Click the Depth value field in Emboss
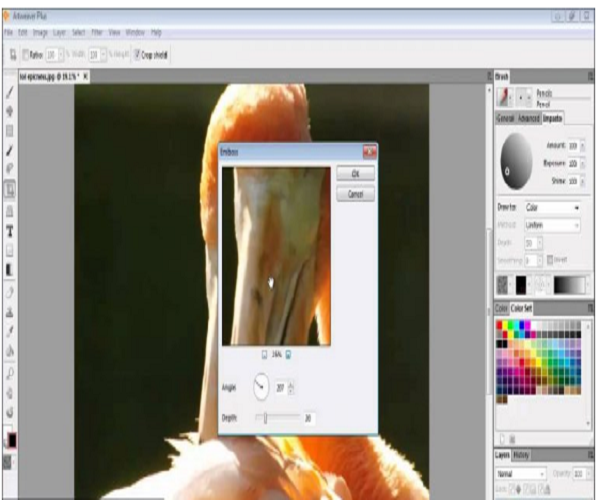The width and height of the screenshot is (600, 500). point(308,419)
